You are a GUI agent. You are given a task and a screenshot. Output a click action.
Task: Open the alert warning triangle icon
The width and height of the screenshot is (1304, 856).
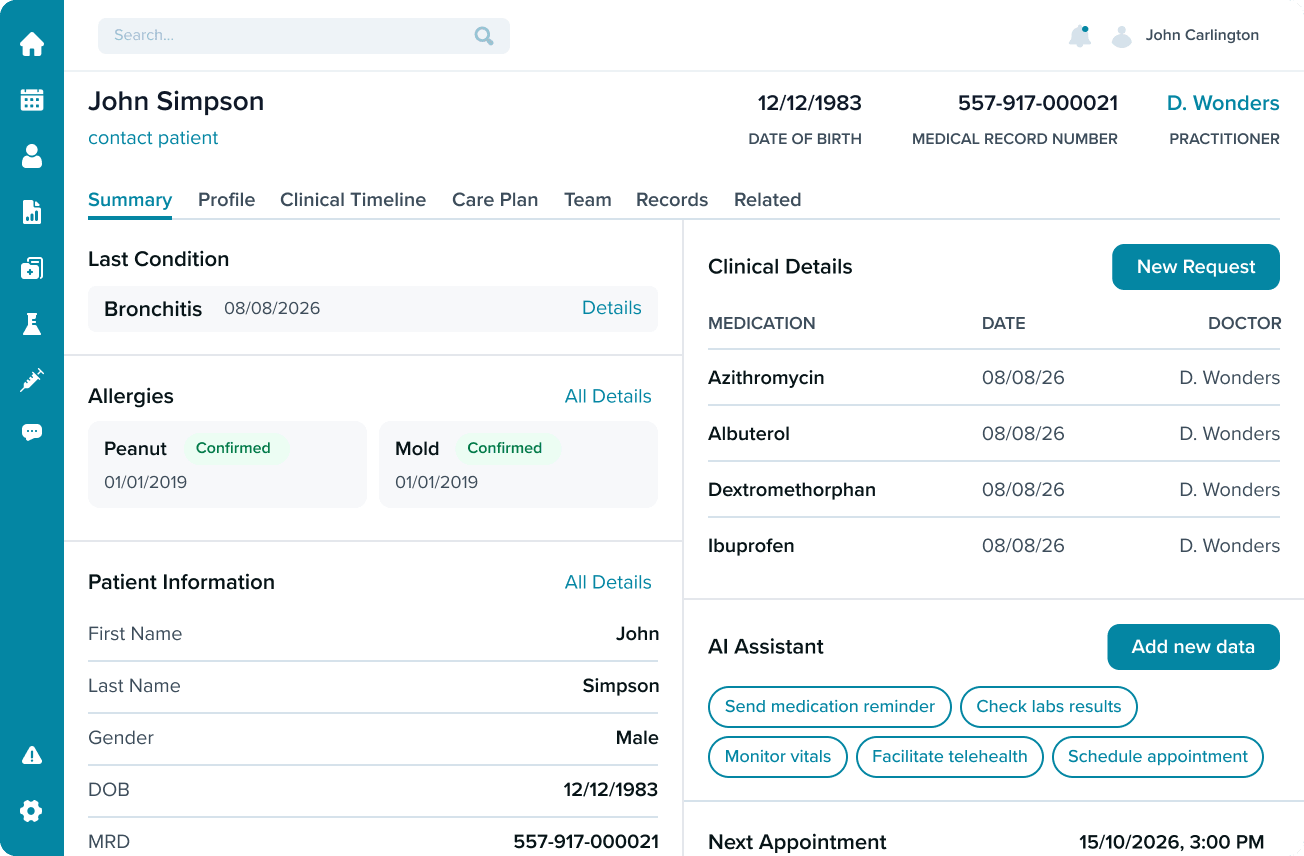[32, 755]
